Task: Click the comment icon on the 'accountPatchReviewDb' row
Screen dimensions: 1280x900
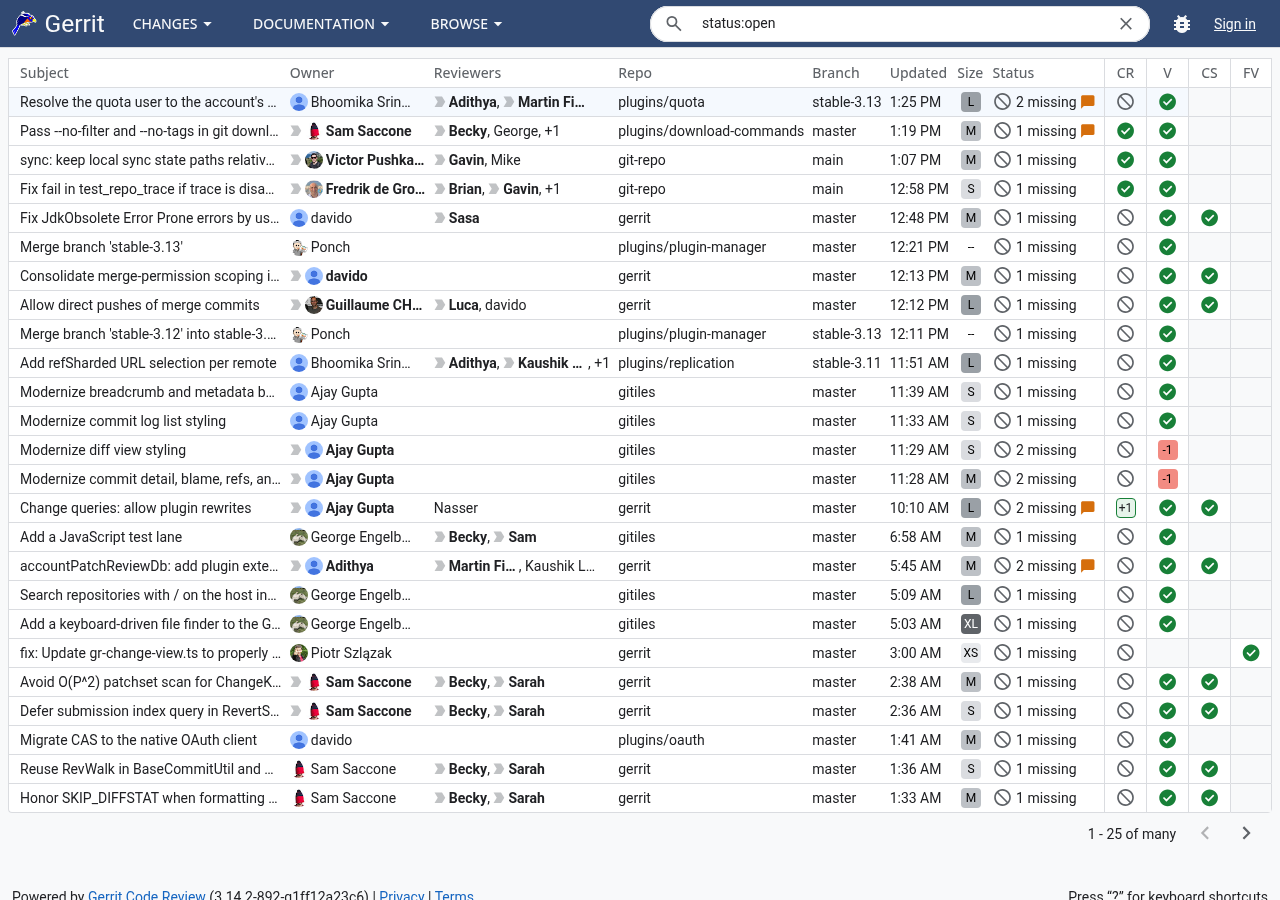Action: point(1088,566)
